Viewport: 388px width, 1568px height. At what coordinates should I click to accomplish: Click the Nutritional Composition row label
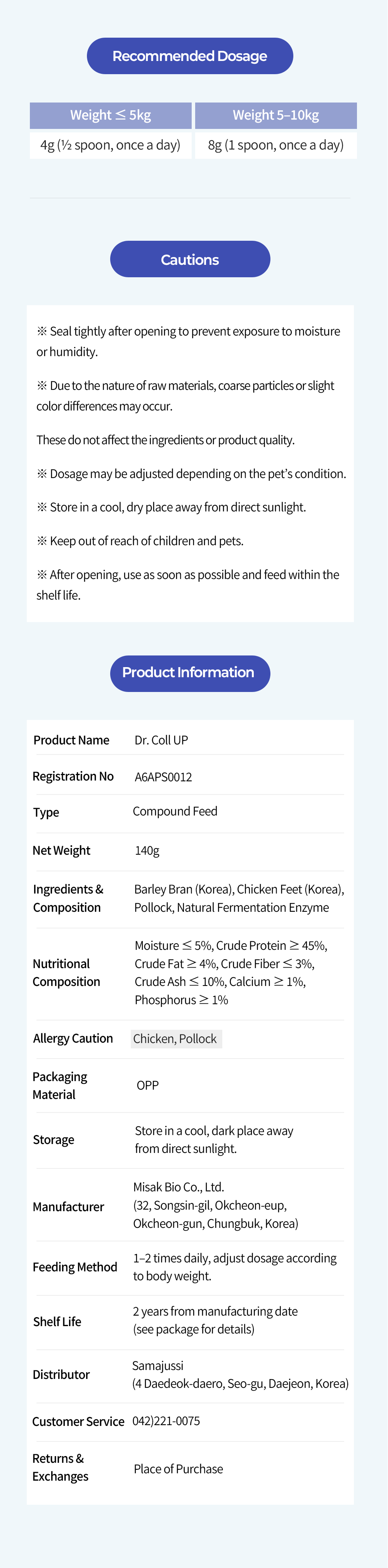click(66, 972)
